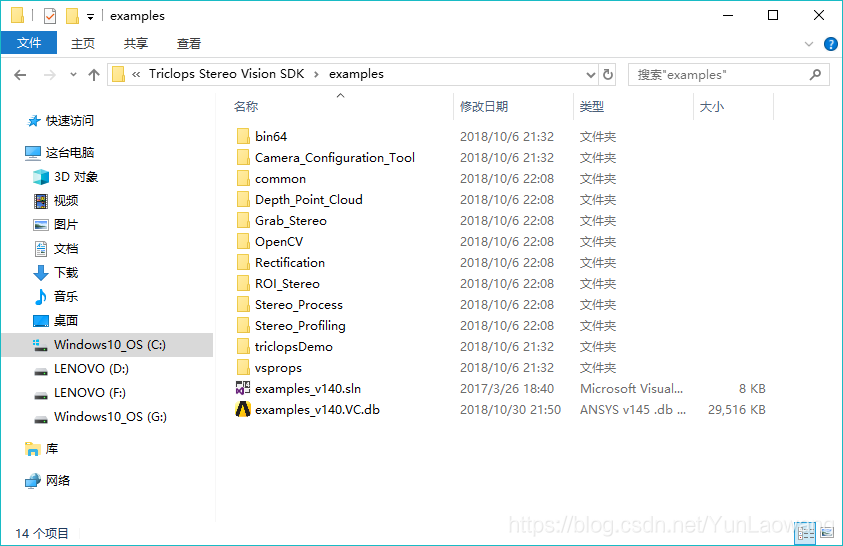Screen dimensions: 843x546
Task: Open the breadcrumb arrow after Triclops SDK
Action: (316, 74)
